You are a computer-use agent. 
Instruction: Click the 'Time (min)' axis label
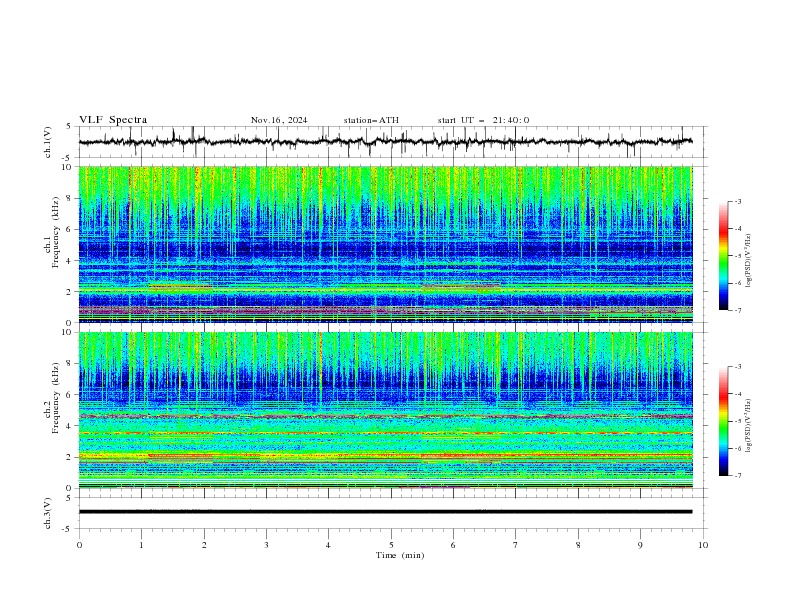pos(400,555)
